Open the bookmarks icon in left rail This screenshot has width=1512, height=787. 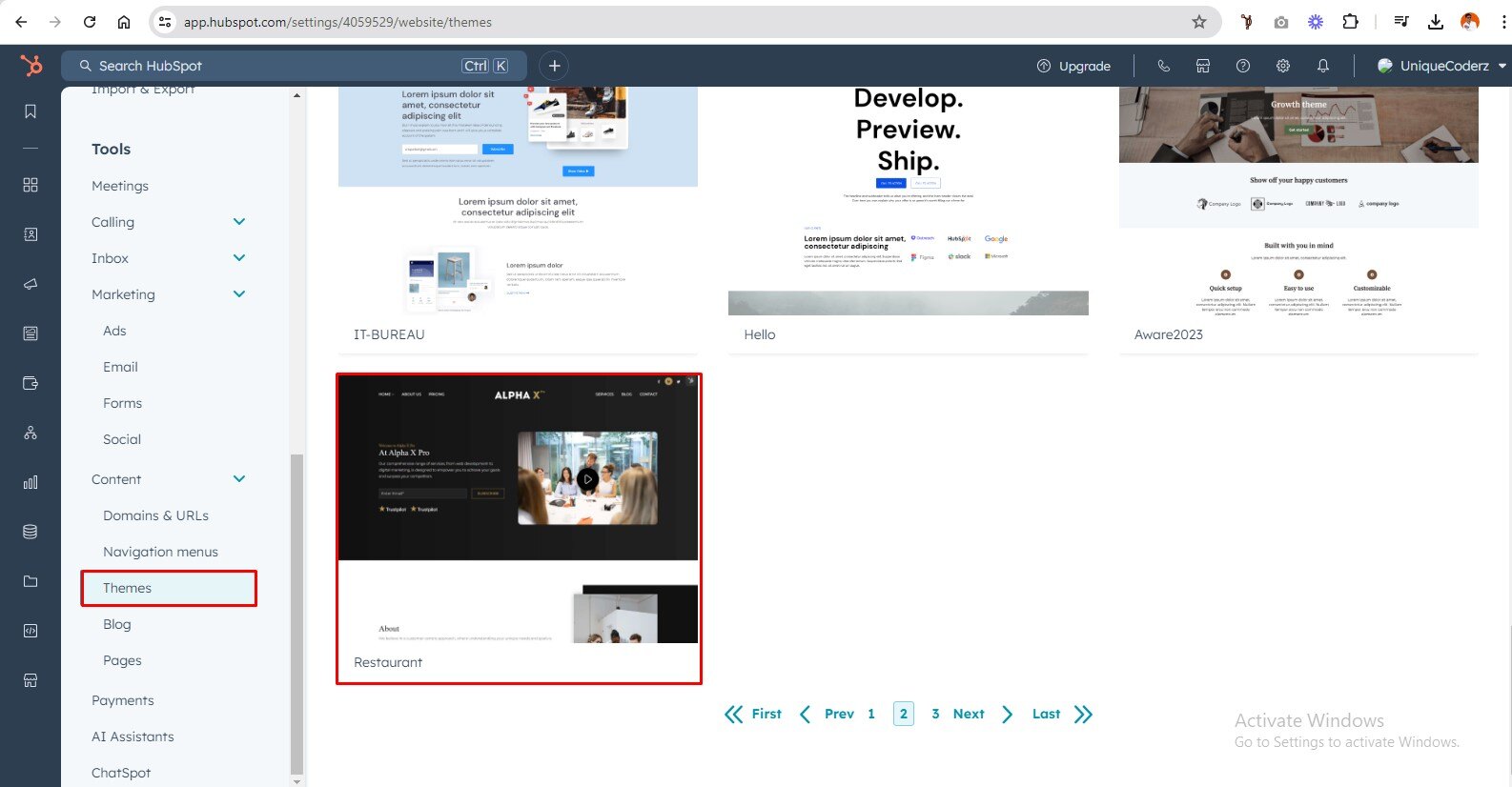click(31, 112)
